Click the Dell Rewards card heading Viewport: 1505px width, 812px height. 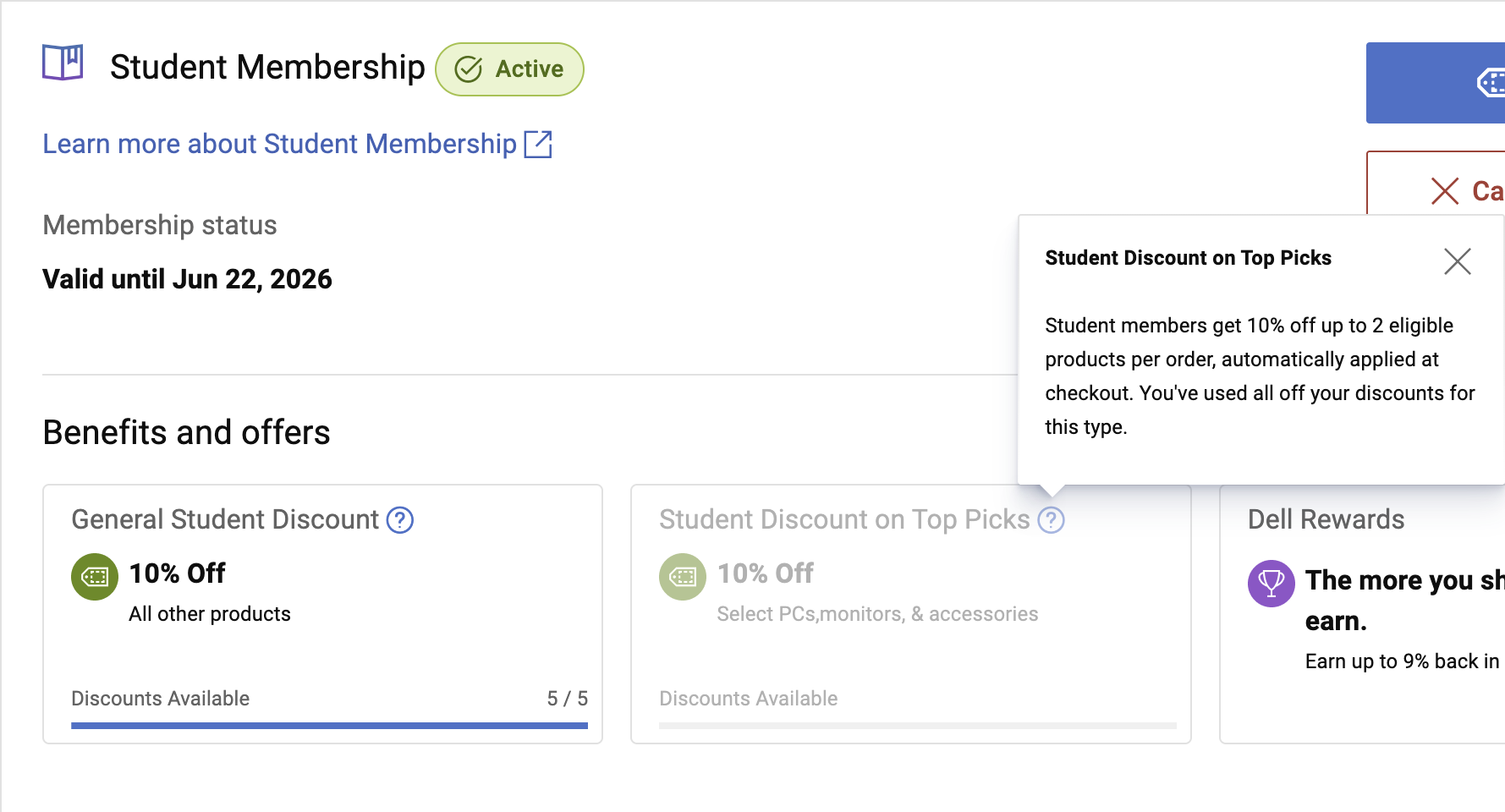click(x=1326, y=519)
